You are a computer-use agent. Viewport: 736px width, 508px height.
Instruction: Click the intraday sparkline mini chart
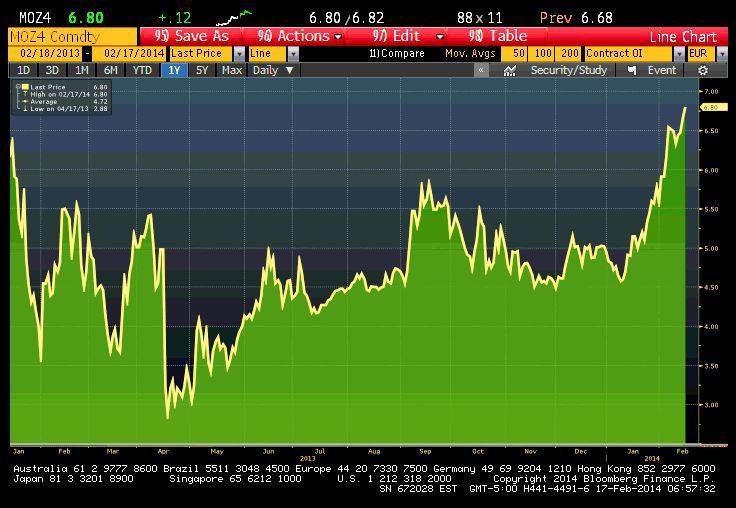pyautogui.click(x=237, y=17)
